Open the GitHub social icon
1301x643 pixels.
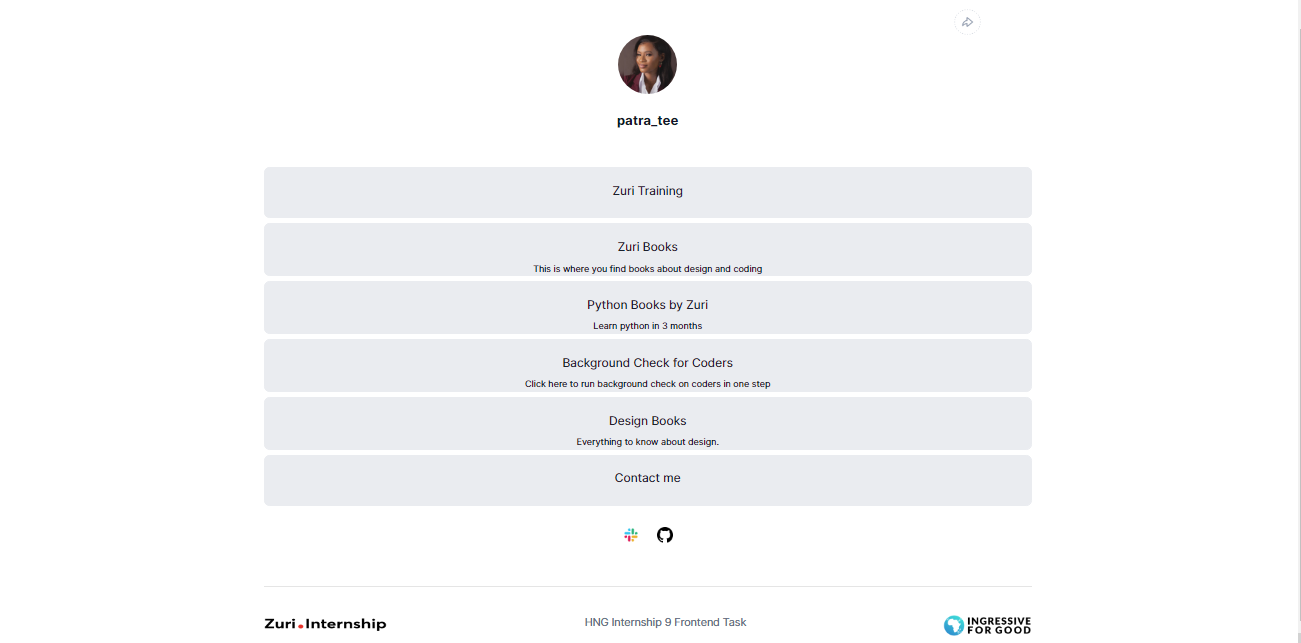(665, 535)
